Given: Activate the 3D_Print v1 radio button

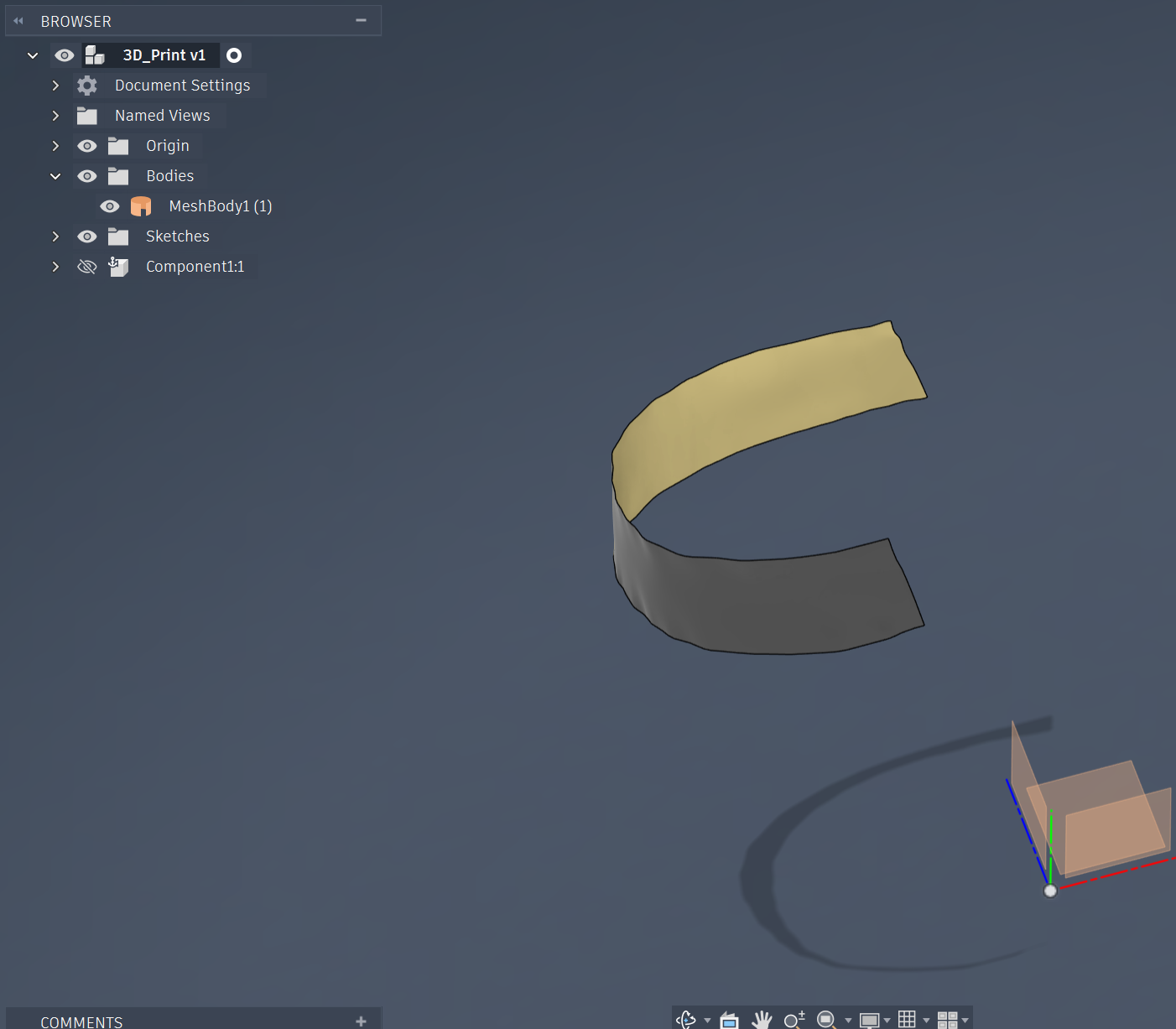Looking at the screenshot, I should [x=234, y=55].
